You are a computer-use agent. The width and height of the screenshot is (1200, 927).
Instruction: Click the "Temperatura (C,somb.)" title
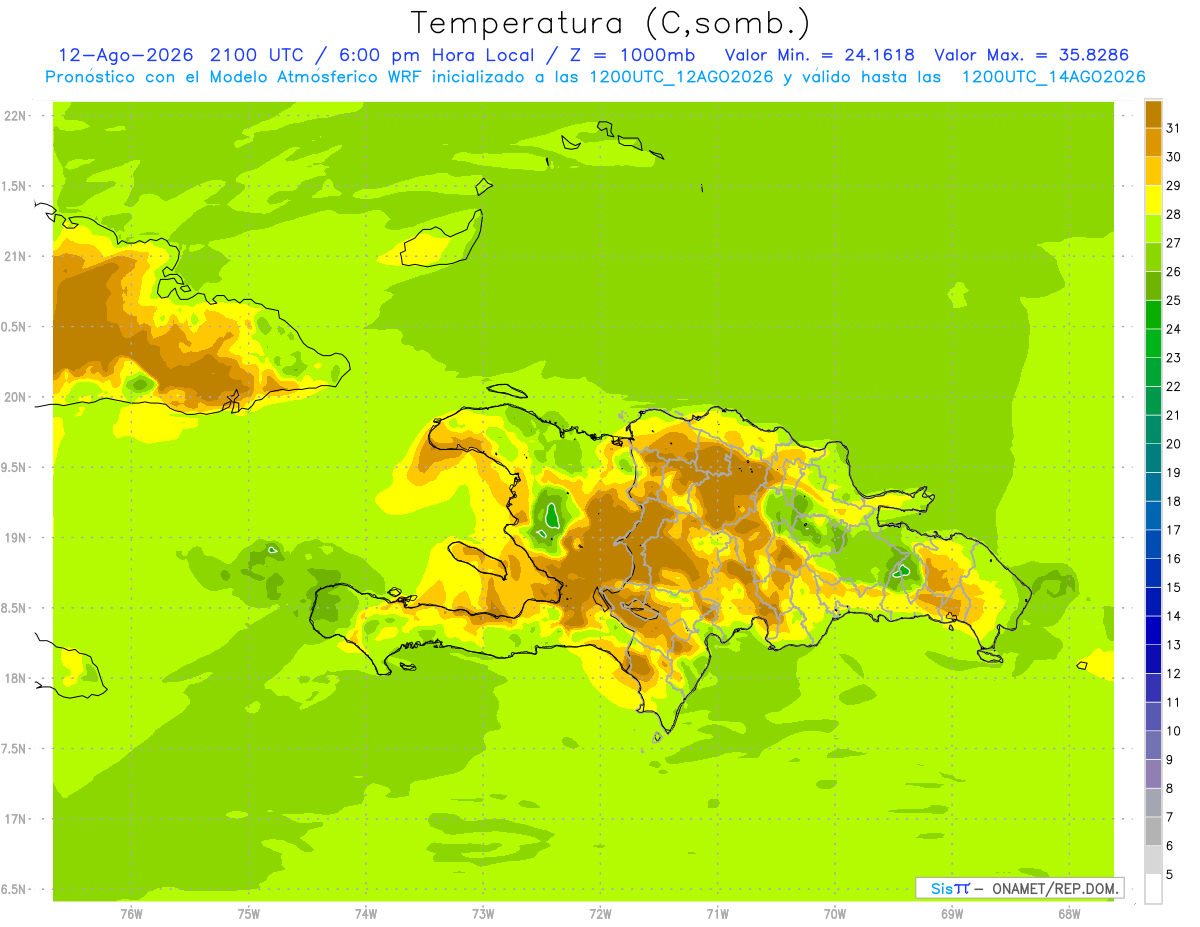coord(610,23)
